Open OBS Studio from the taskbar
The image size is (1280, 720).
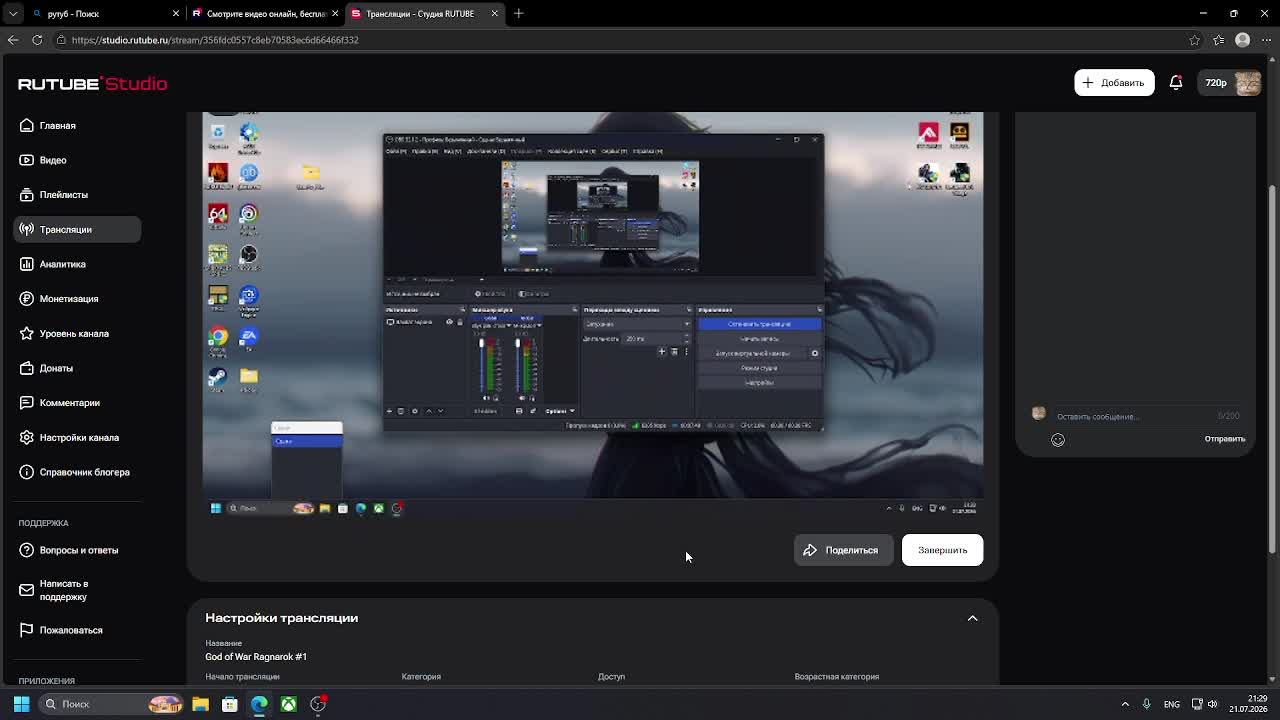coord(318,704)
